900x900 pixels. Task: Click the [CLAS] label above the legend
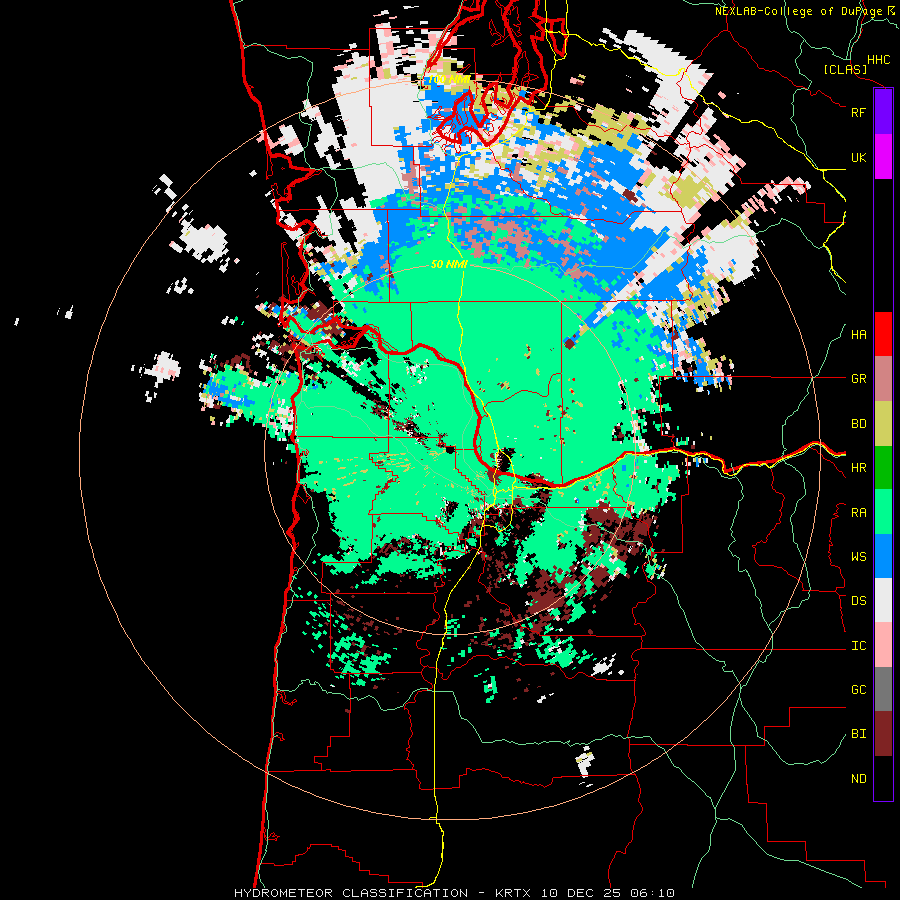845,69
